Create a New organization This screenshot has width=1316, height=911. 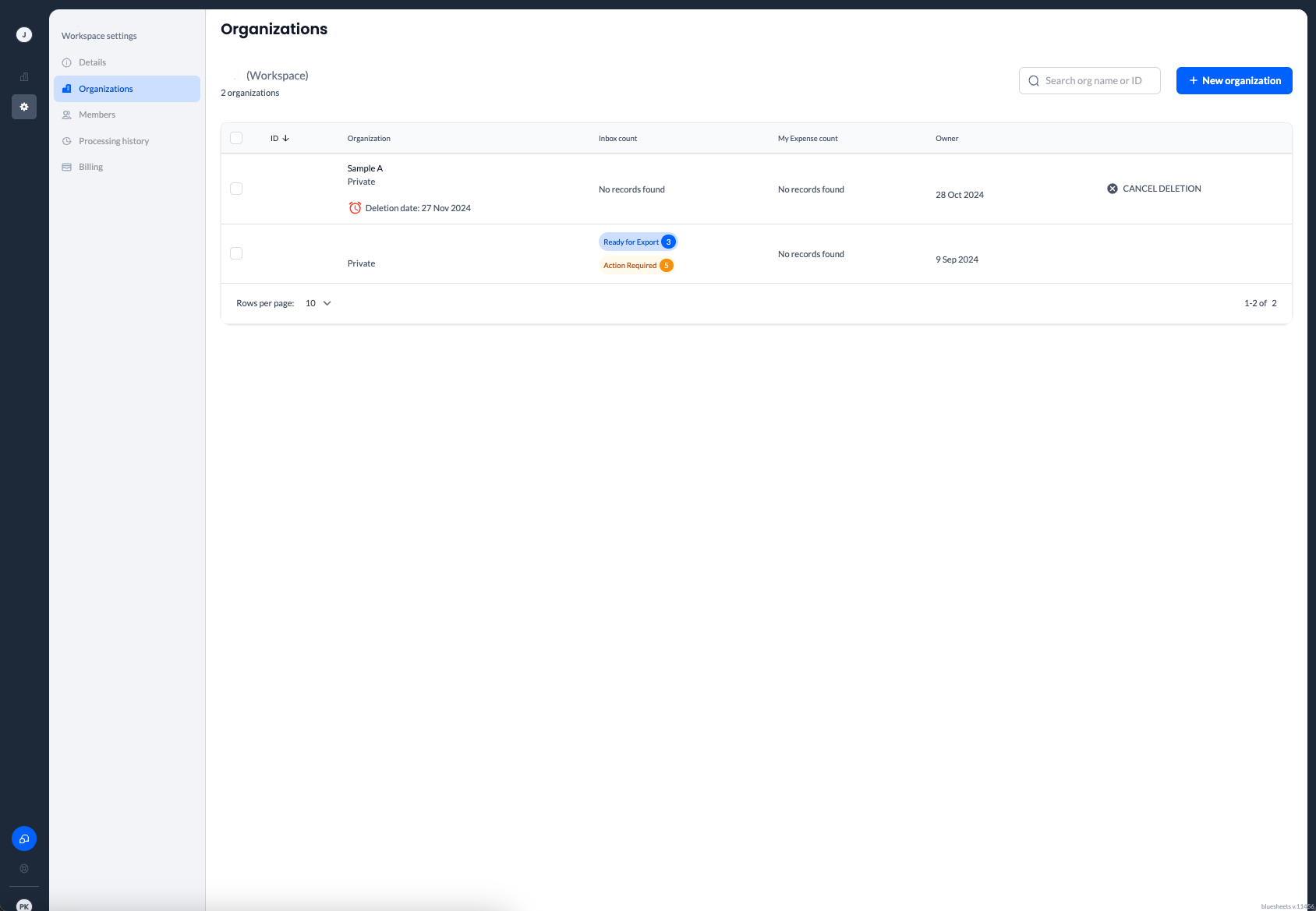tap(1233, 80)
